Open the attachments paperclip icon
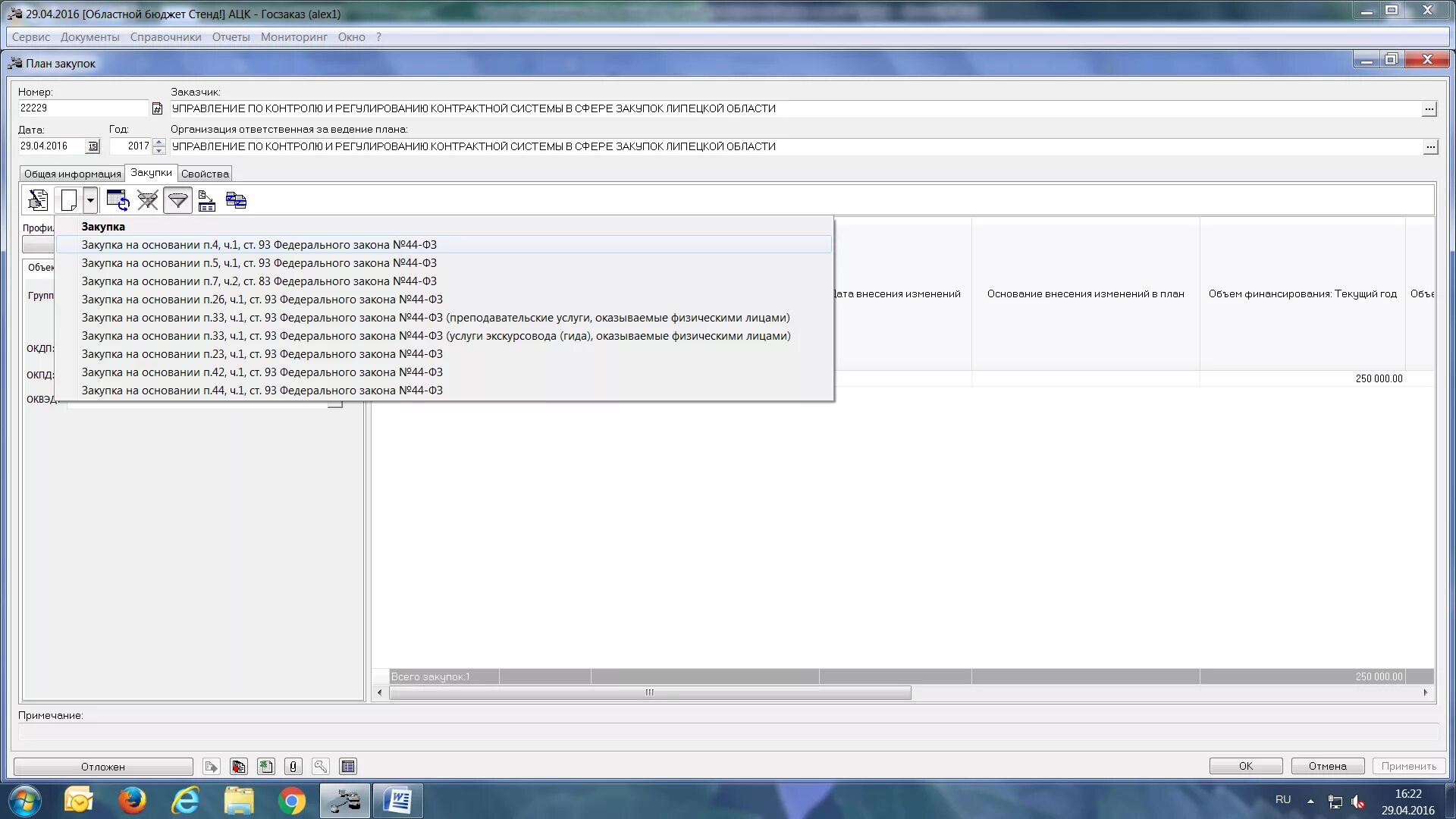 [293, 767]
